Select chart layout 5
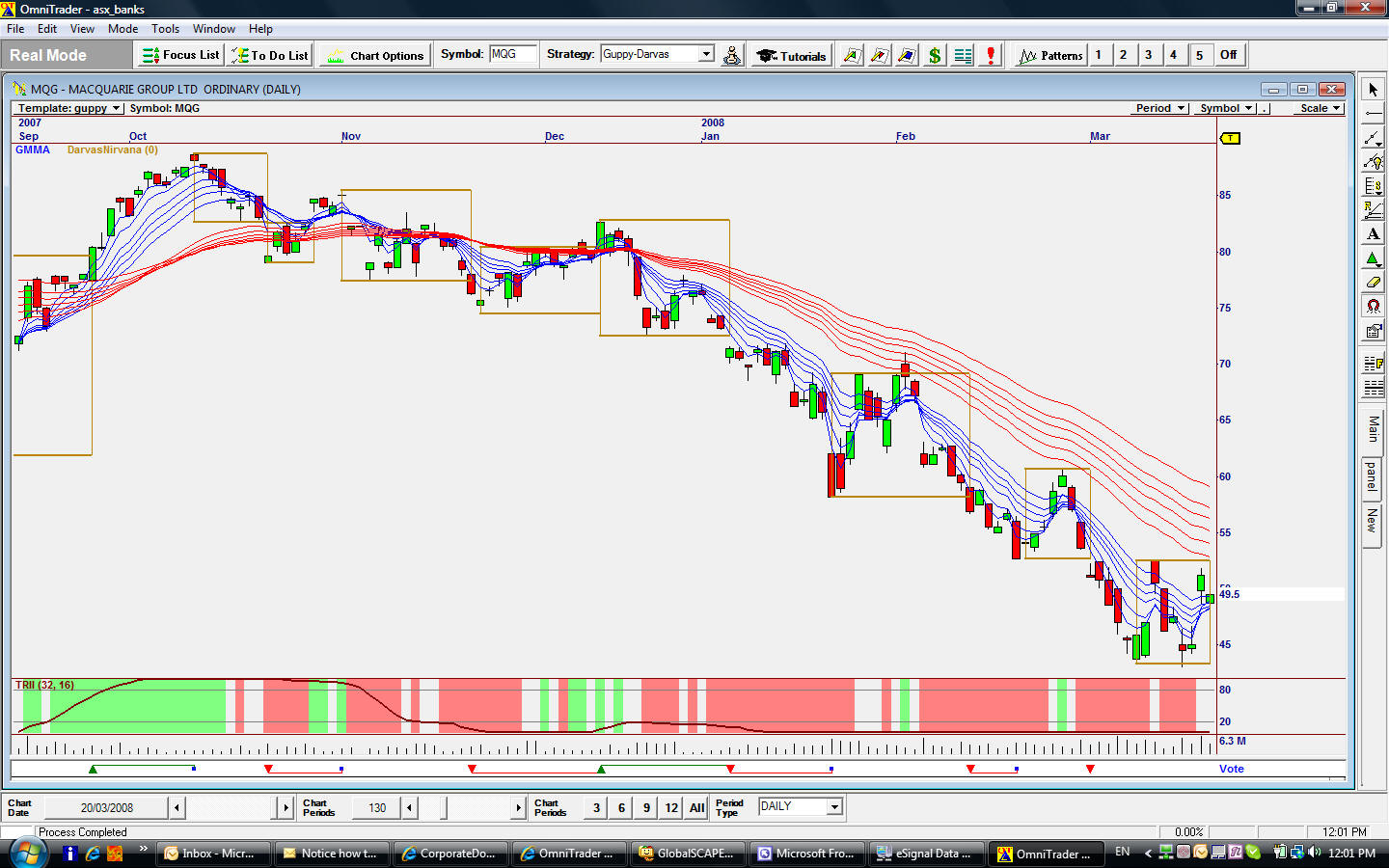 [1200, 55]
